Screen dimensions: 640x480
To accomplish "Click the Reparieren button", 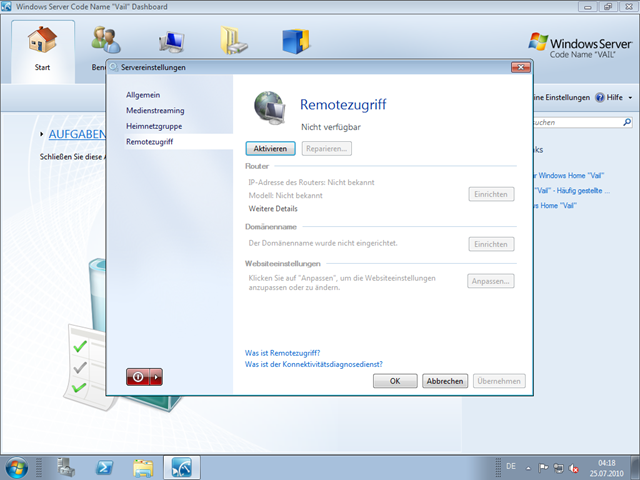I will click(327, 149).
